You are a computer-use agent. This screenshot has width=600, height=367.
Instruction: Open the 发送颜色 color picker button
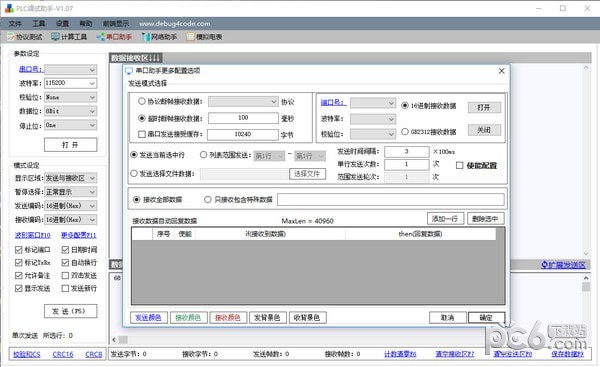(x=148, y=318)
